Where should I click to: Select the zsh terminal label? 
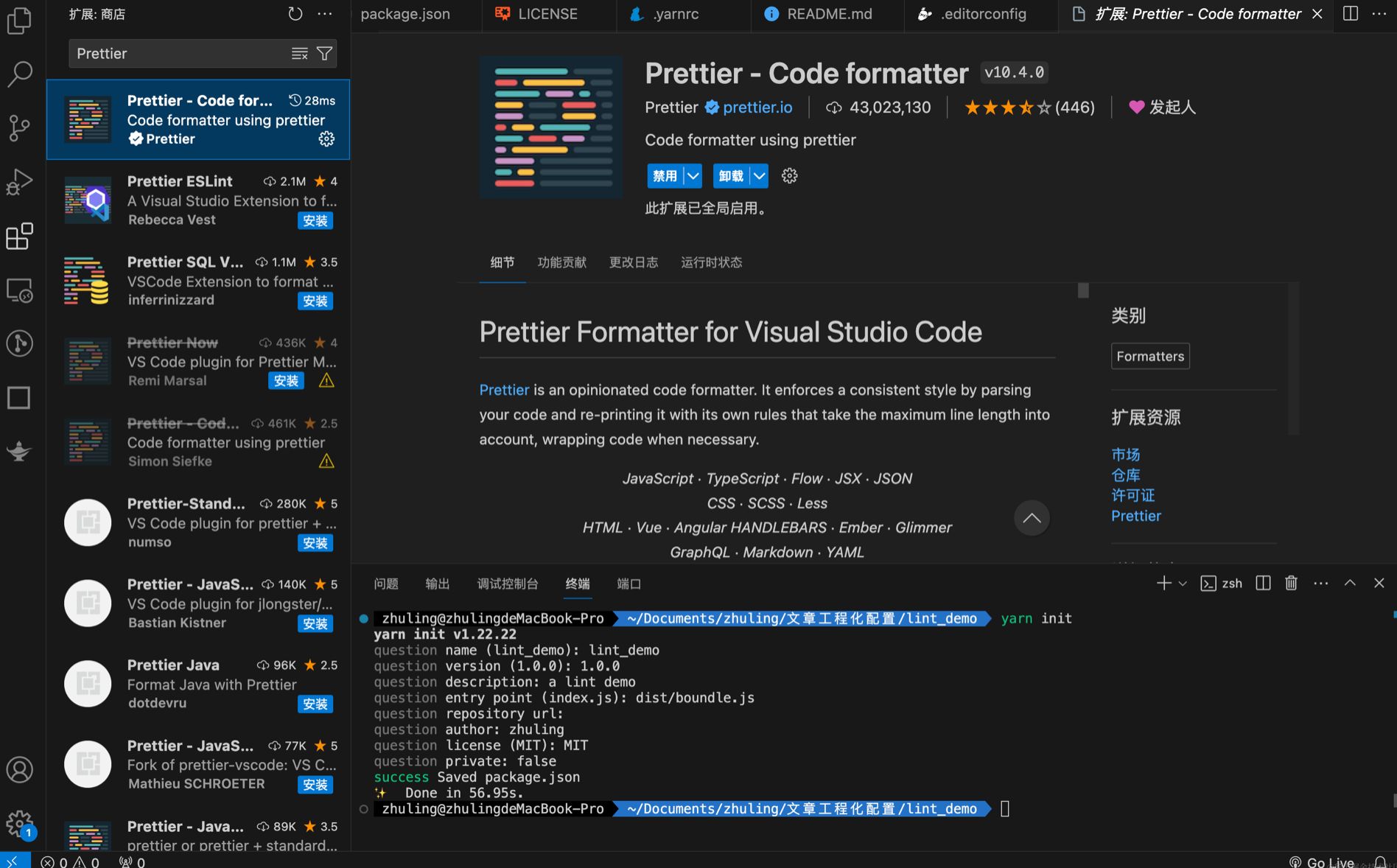[x=1222, y=584]
